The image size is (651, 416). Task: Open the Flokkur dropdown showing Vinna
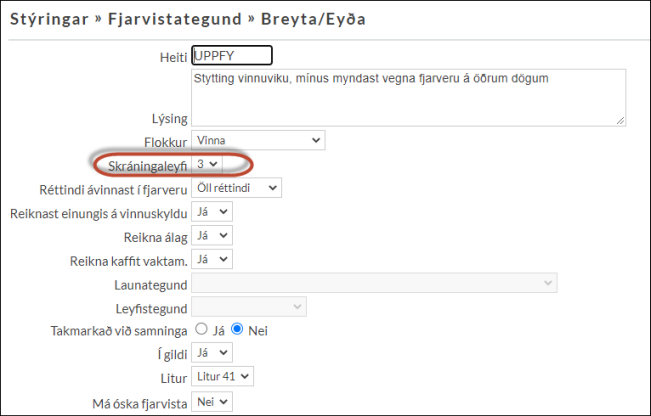coord(258,140)
